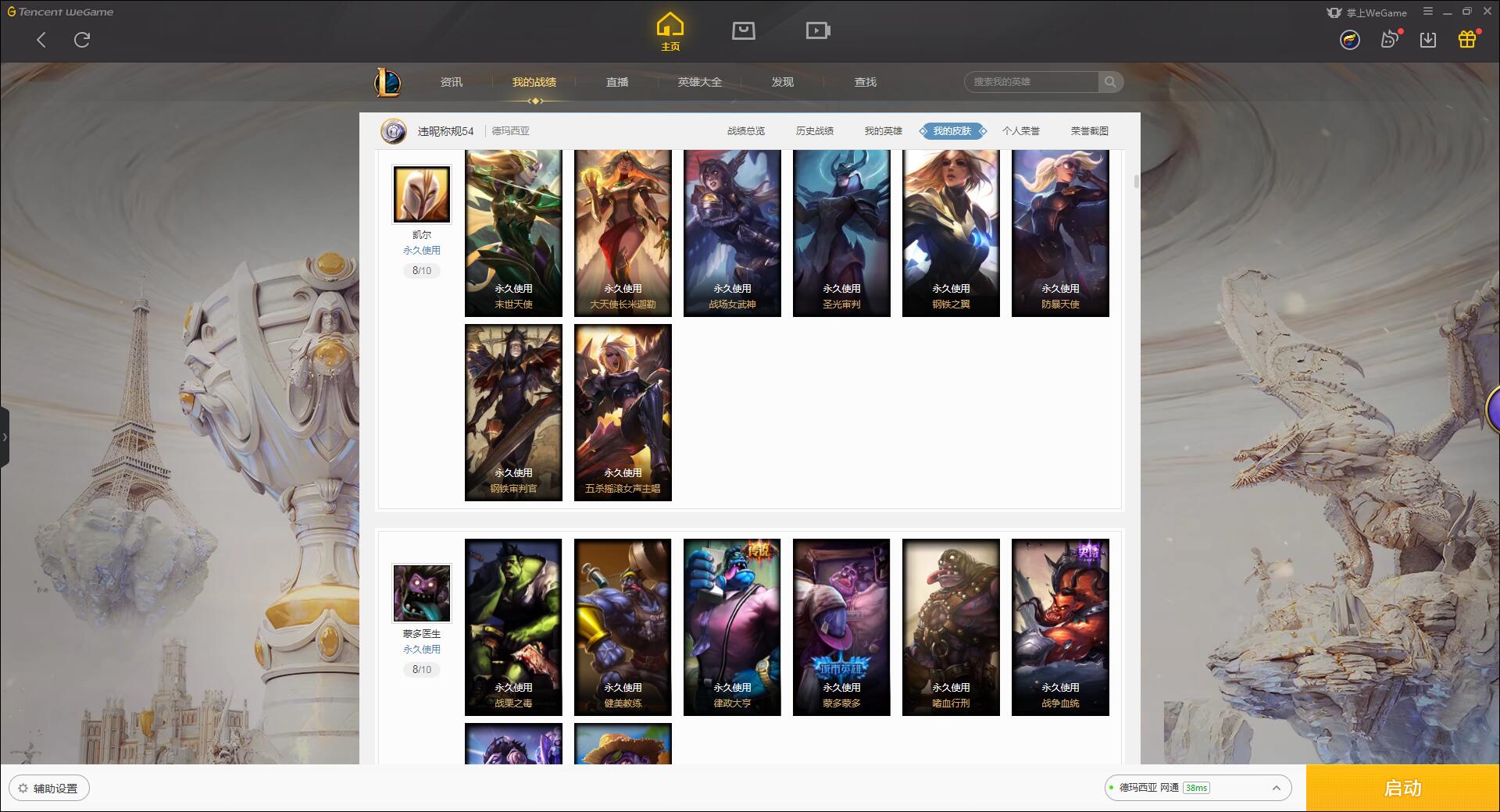Refresh the page with the reload icon
The height and width of the screenshot is (812, 1500).
tap(82, 40)
